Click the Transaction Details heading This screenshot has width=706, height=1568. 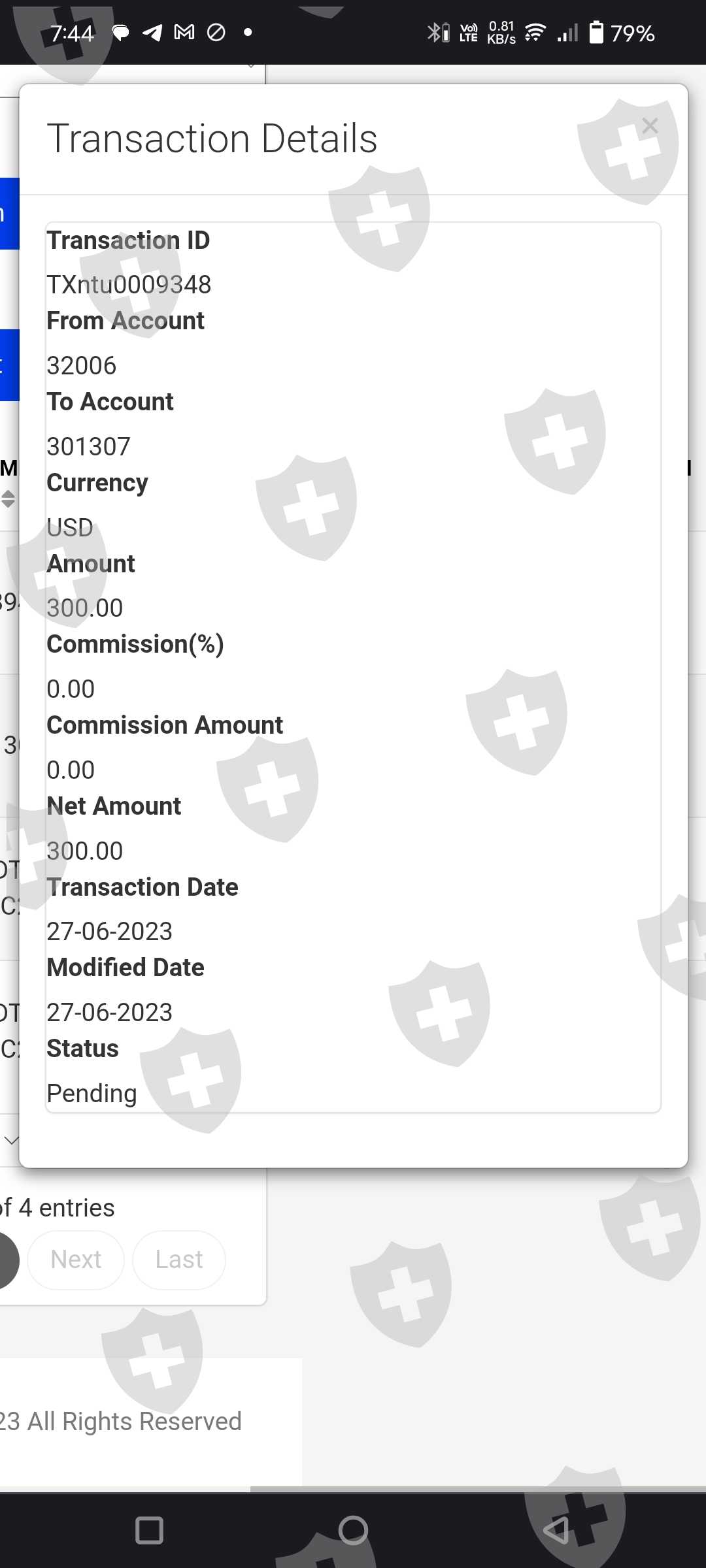pos(212,139)
